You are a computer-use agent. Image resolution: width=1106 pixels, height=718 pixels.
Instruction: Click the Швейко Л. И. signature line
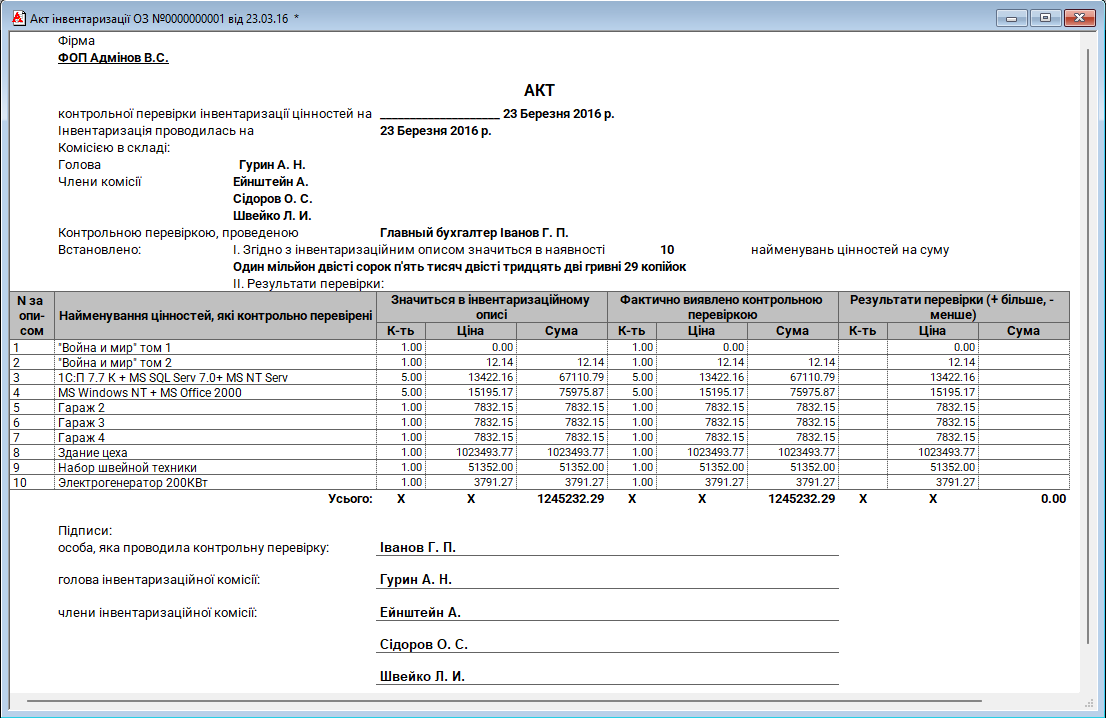423,677
